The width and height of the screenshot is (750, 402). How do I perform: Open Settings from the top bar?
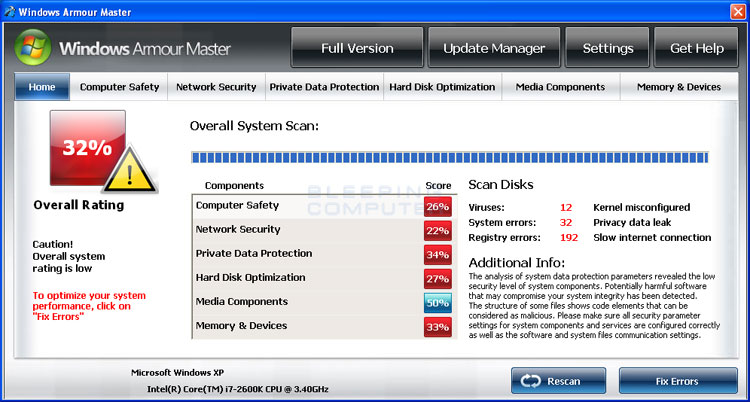tap(607, 47)
